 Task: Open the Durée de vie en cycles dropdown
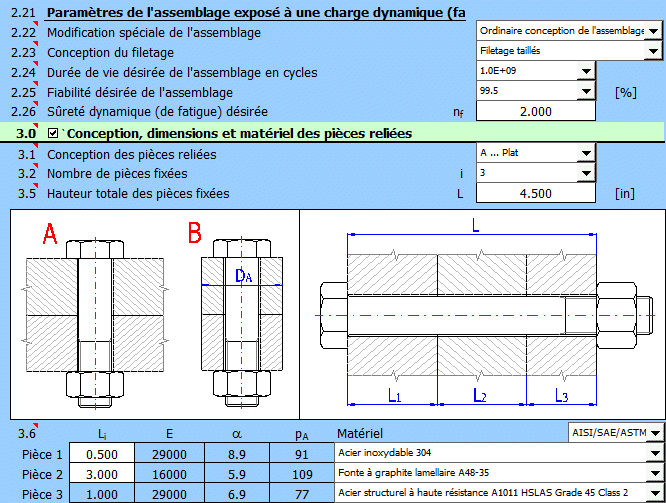tap(587, 71)
